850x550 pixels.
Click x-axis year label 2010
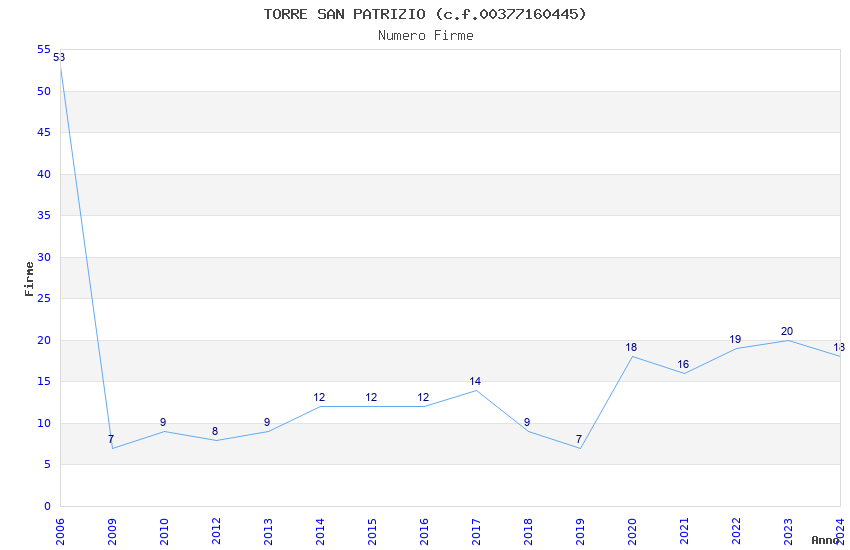(x=164, y=532)
